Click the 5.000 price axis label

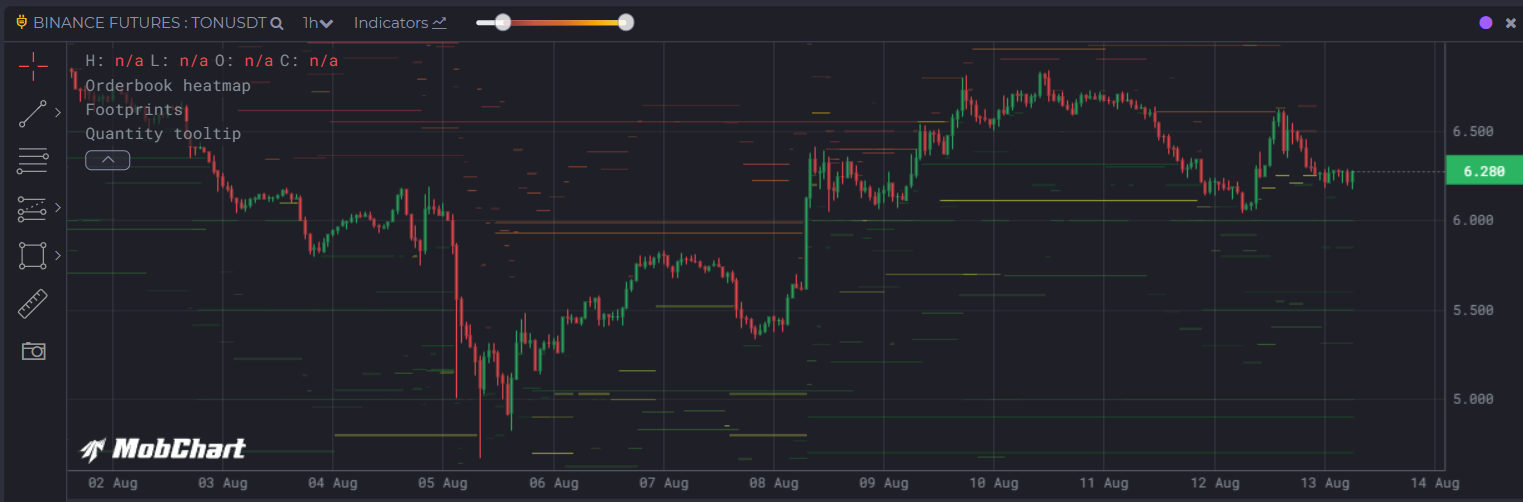(x=1473, y=399)
